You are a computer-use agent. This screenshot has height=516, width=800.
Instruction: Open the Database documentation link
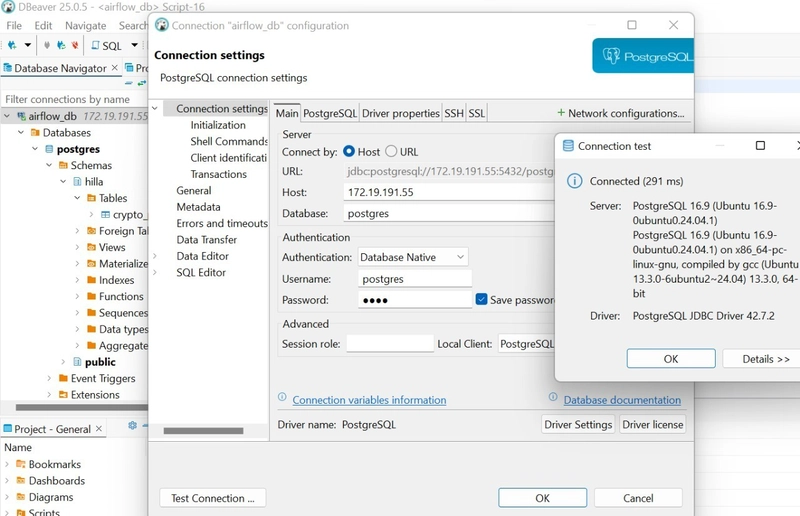pyautogui.click(x=622, y=400)
